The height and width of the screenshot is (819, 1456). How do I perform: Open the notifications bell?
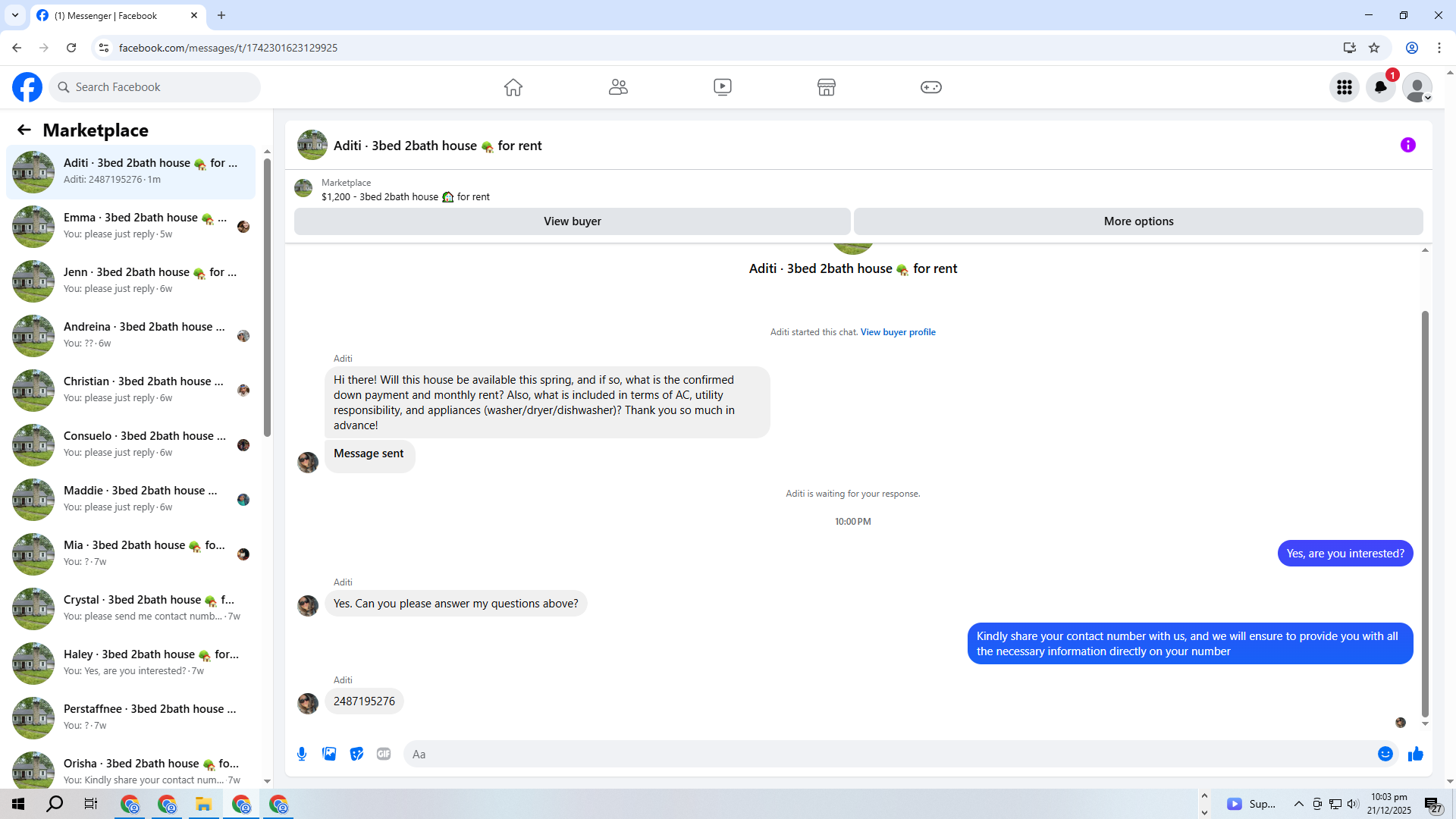(1381, 87)
